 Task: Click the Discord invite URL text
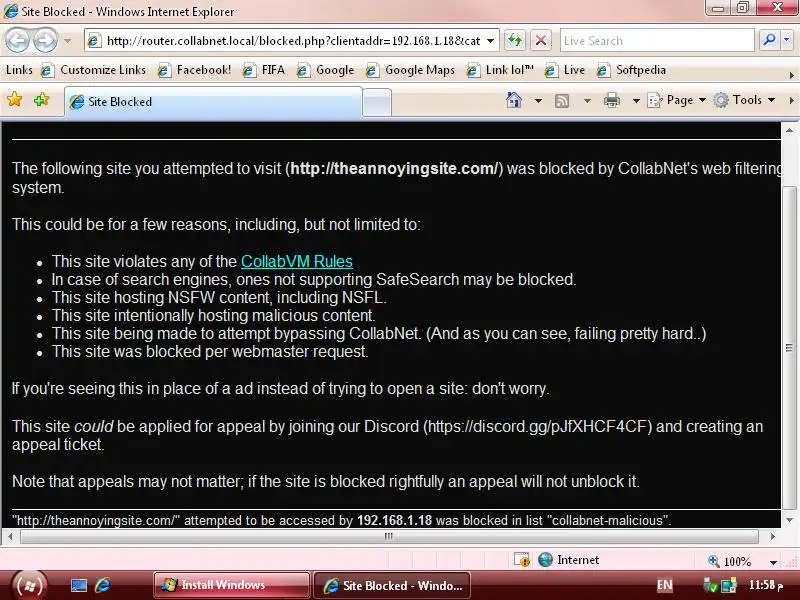click(537, 426)
